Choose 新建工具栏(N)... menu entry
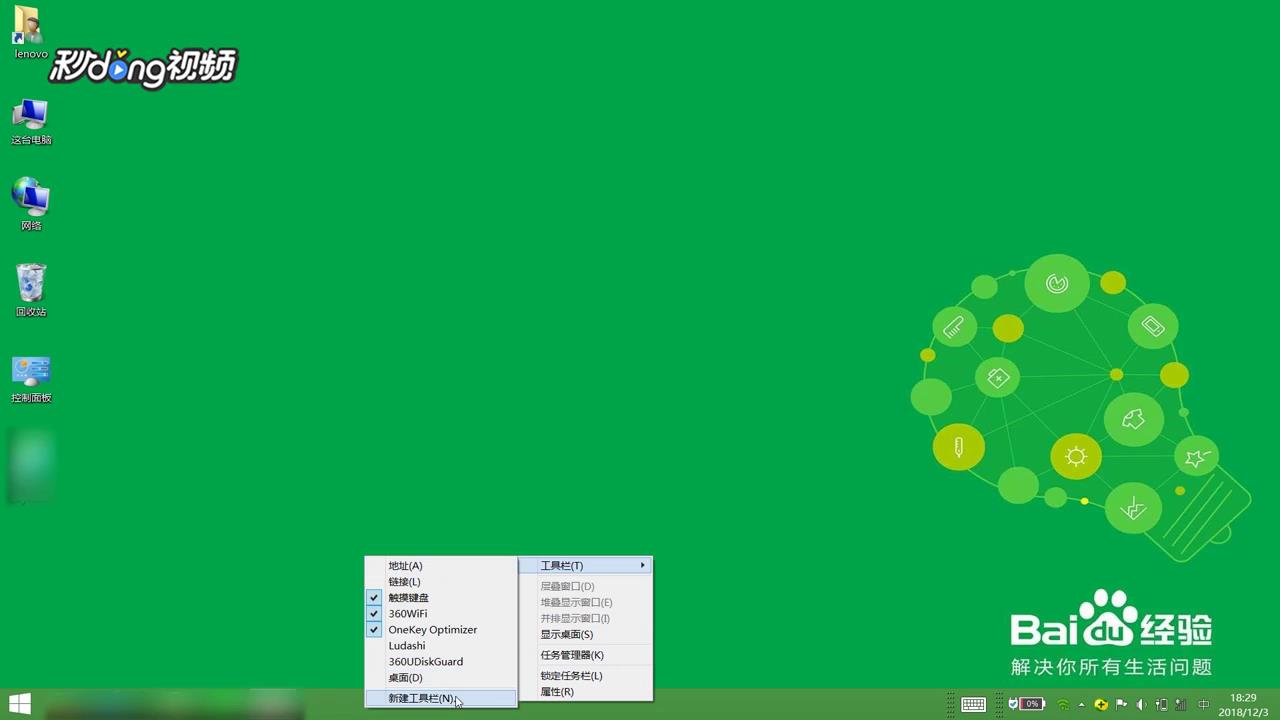 click(441, 698)
